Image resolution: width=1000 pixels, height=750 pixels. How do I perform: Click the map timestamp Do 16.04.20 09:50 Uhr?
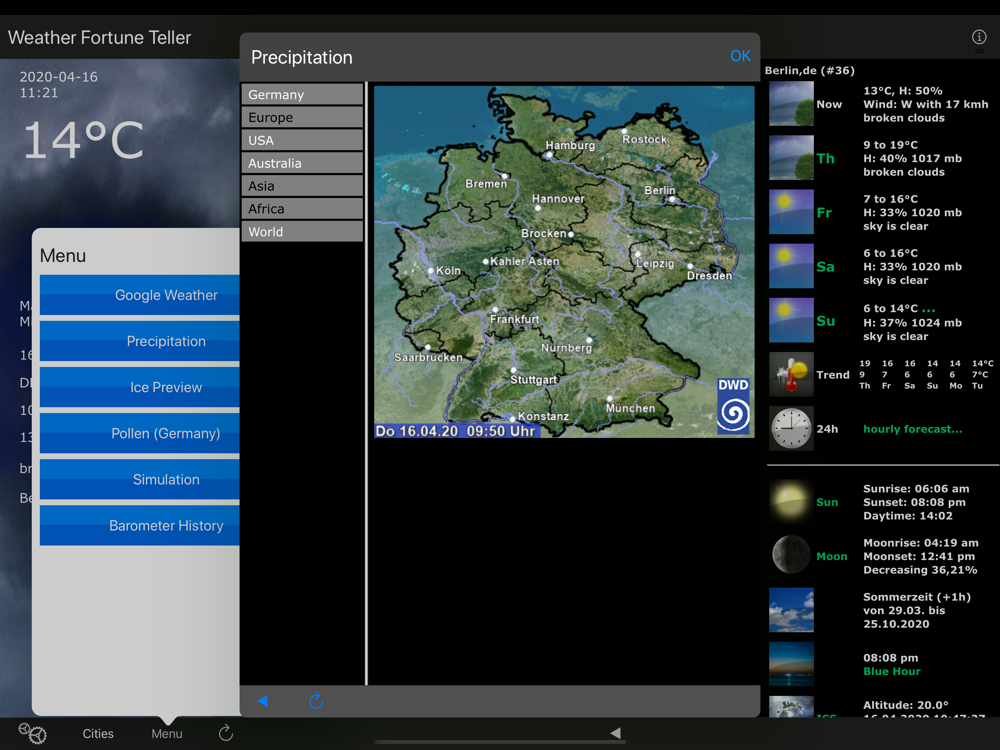[x=455, y=431]
